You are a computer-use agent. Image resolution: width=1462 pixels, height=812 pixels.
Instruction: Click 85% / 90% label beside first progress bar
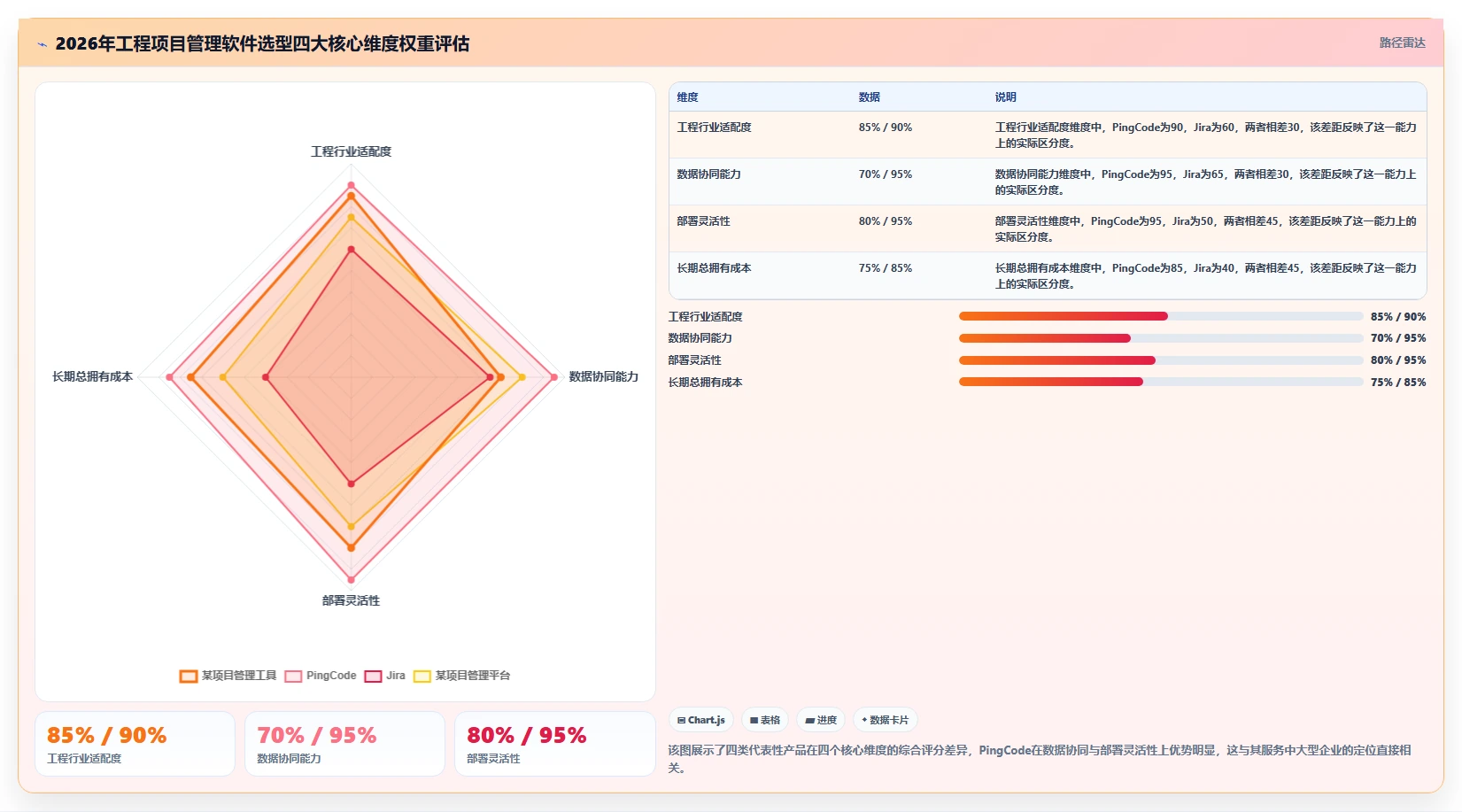coord(1398,316)
